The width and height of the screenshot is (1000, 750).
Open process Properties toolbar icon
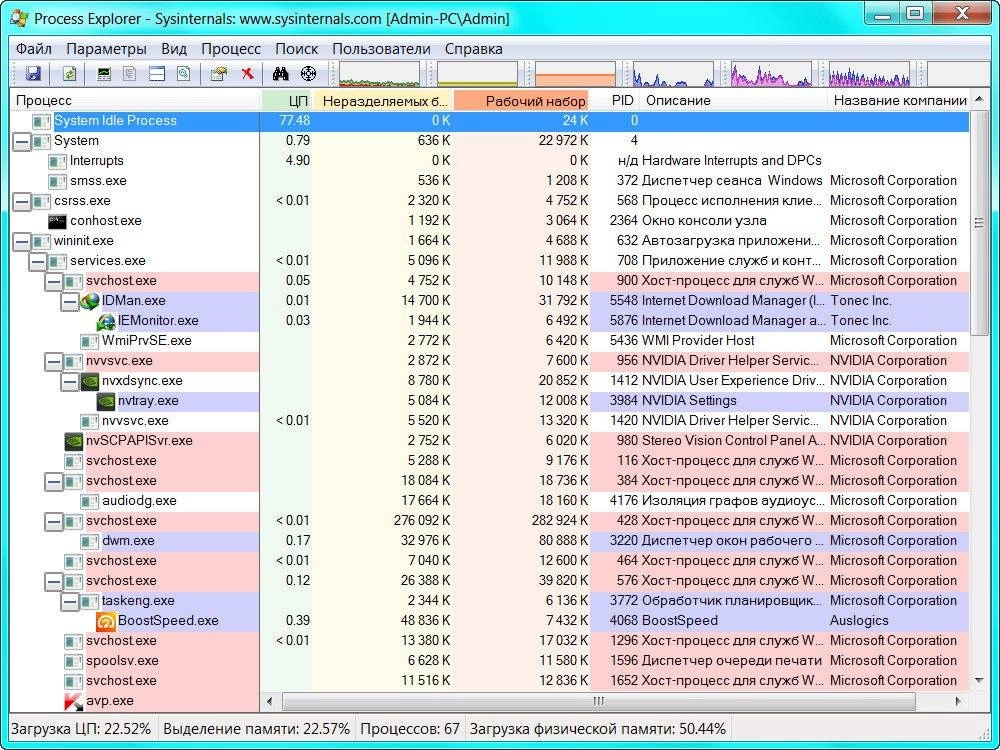tap(219, 74)
